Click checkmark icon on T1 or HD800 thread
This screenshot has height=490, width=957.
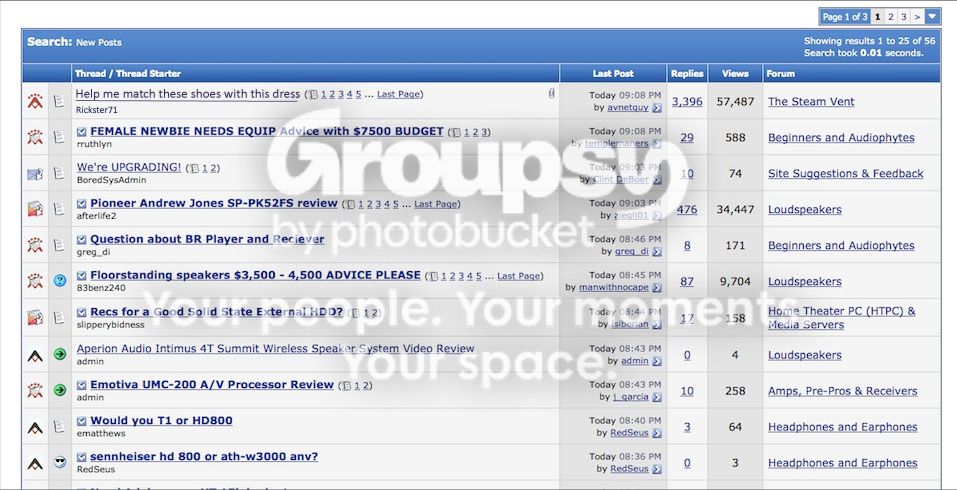[82, 420]
